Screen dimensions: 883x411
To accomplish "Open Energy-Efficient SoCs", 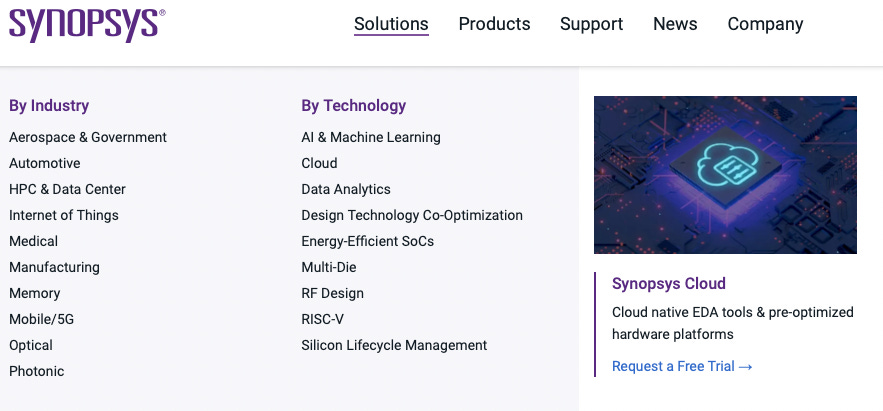I will [x=367, y=241].
